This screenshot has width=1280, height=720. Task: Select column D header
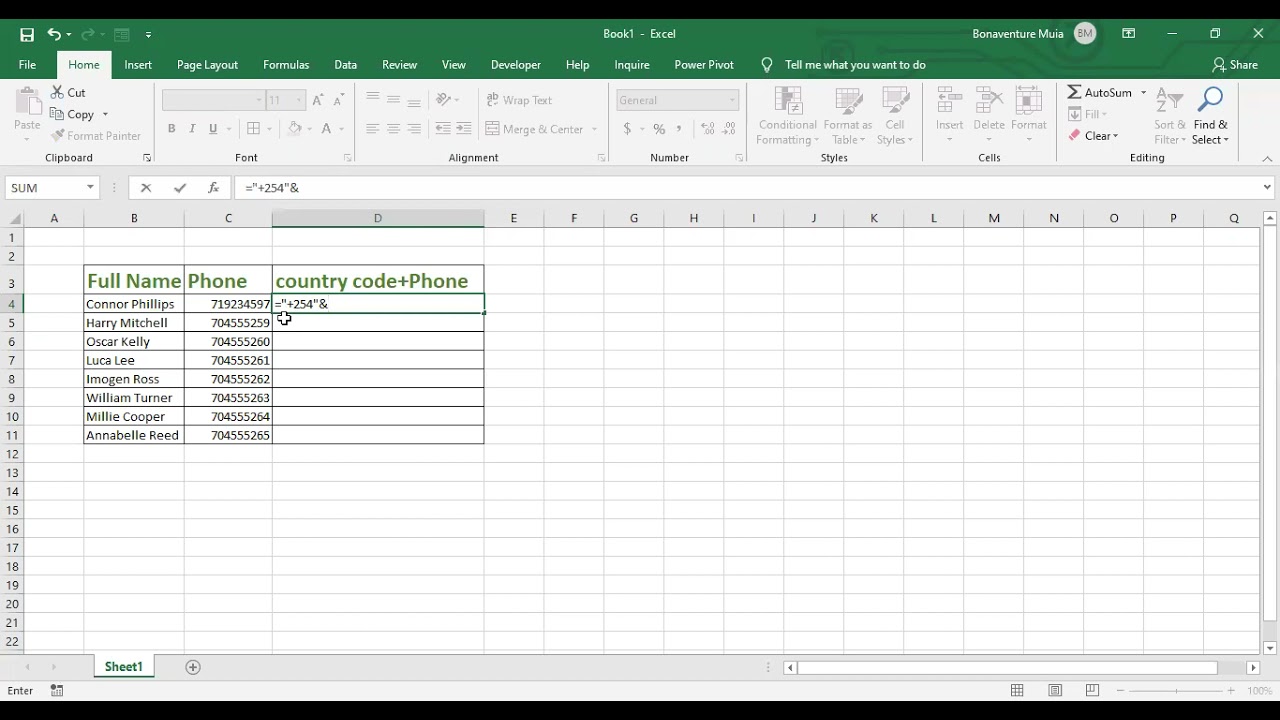378,218
